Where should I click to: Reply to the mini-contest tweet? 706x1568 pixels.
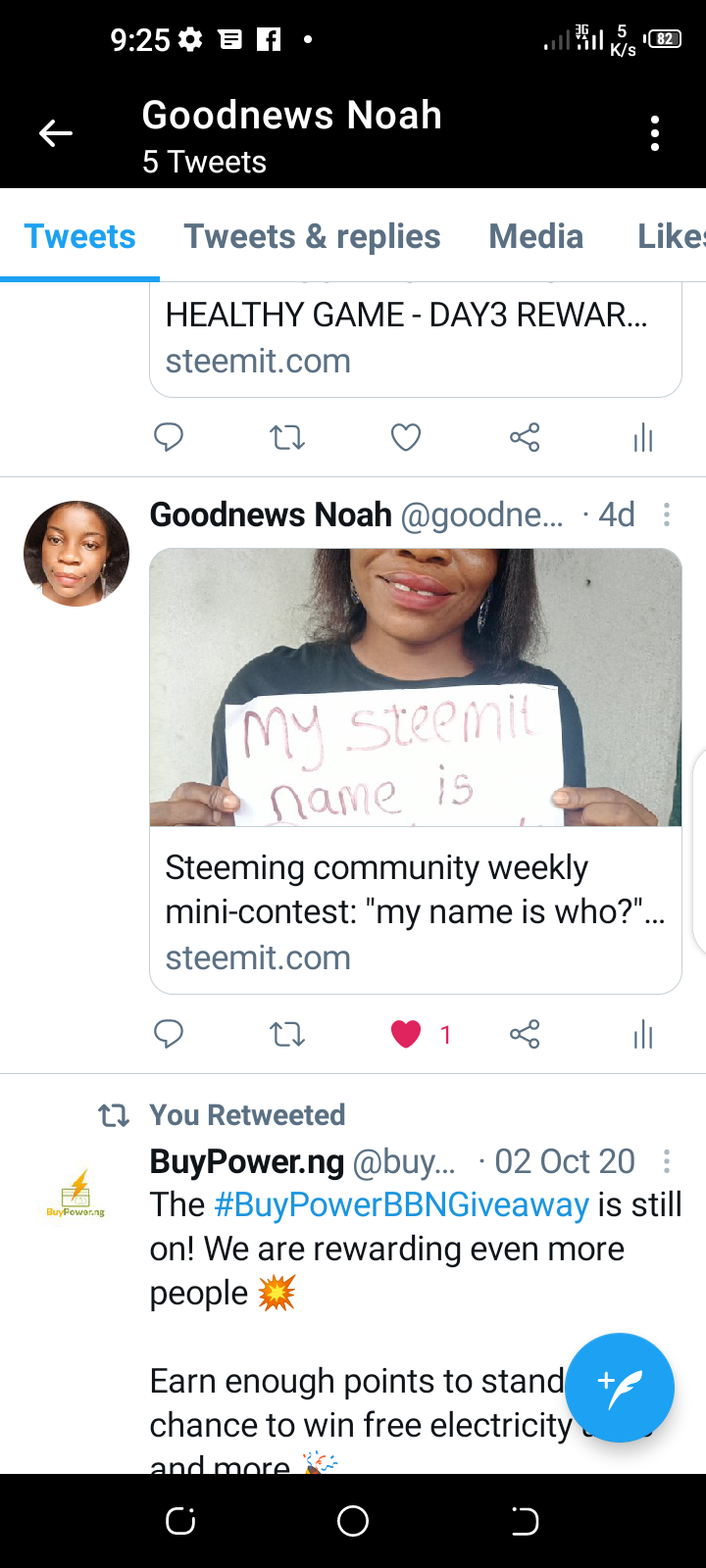click(x=169, y=1034)
